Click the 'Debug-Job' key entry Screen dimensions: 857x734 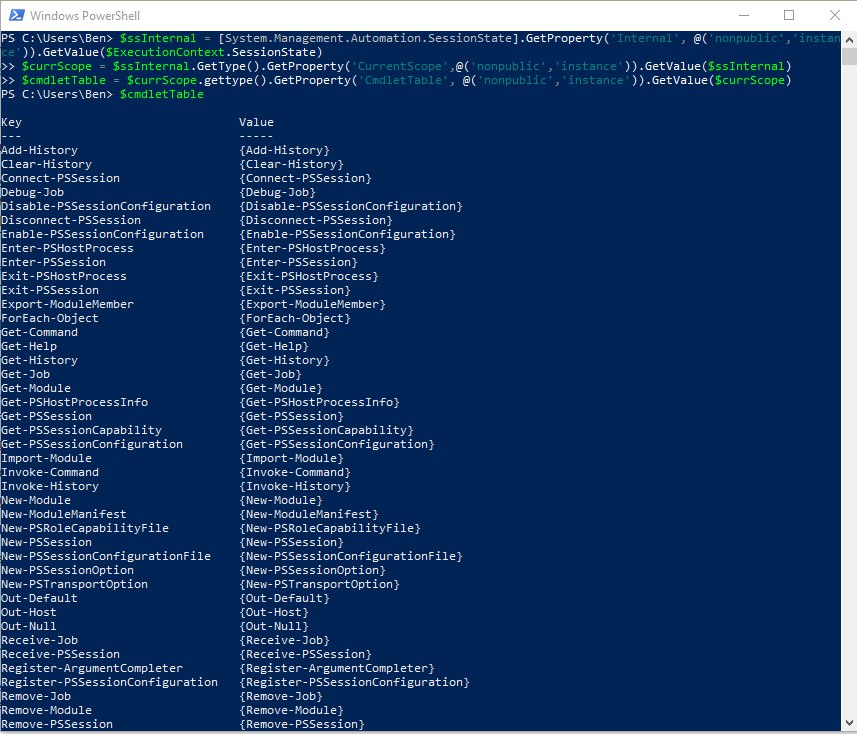pos(32,192)
